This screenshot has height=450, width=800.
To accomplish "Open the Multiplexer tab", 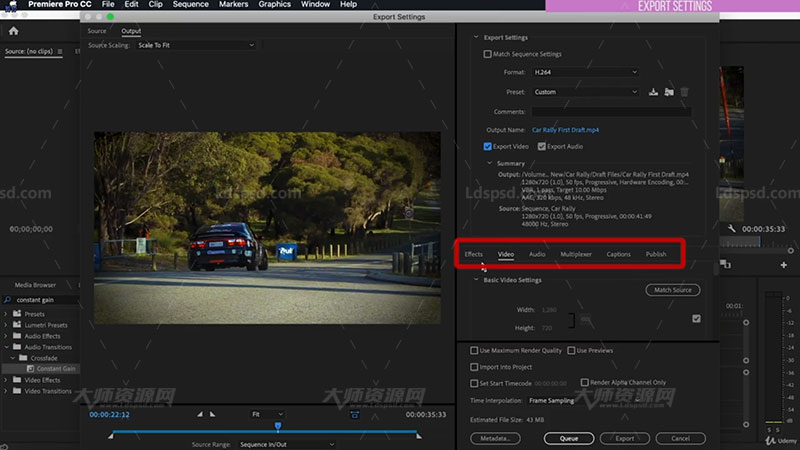I will click(x=576, y=254).
